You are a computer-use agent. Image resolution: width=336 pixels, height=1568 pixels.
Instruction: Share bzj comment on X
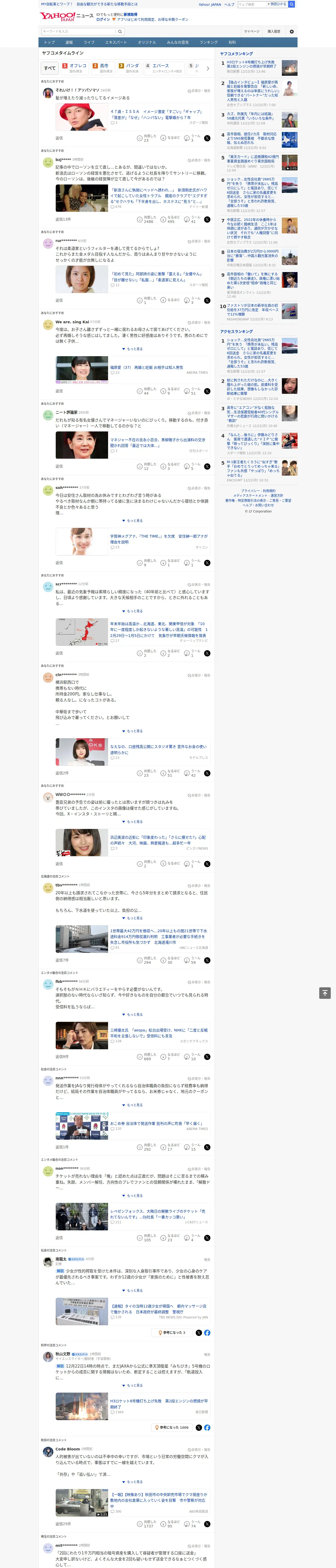pos(207,219)
